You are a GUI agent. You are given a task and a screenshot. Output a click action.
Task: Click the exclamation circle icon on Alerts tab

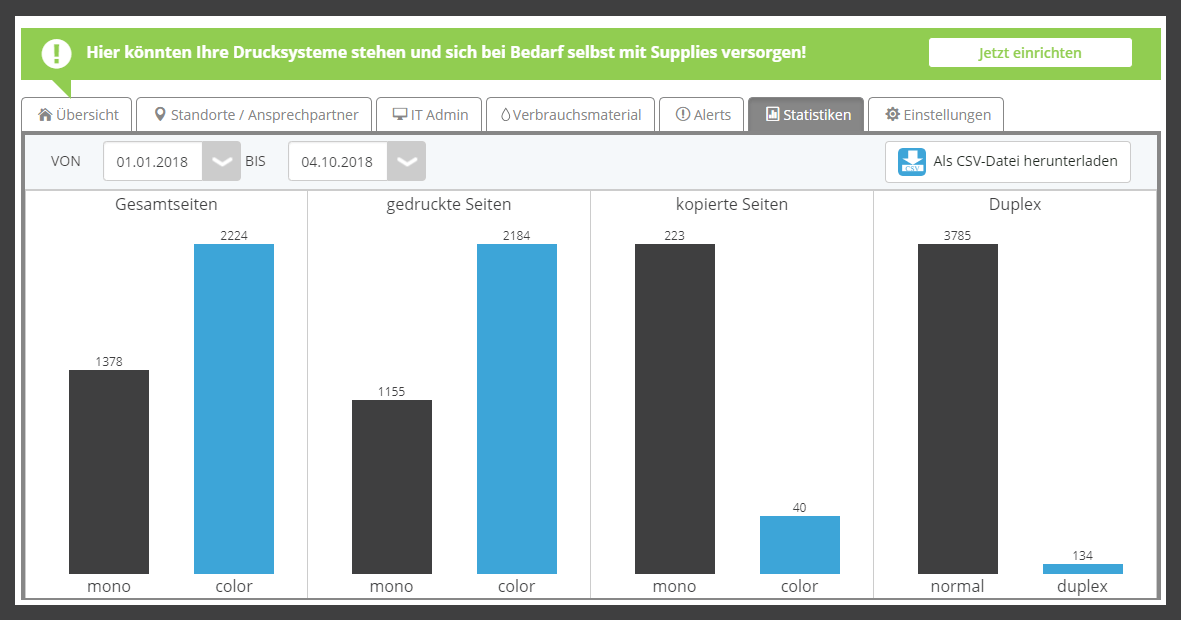(x=682, y=115)
